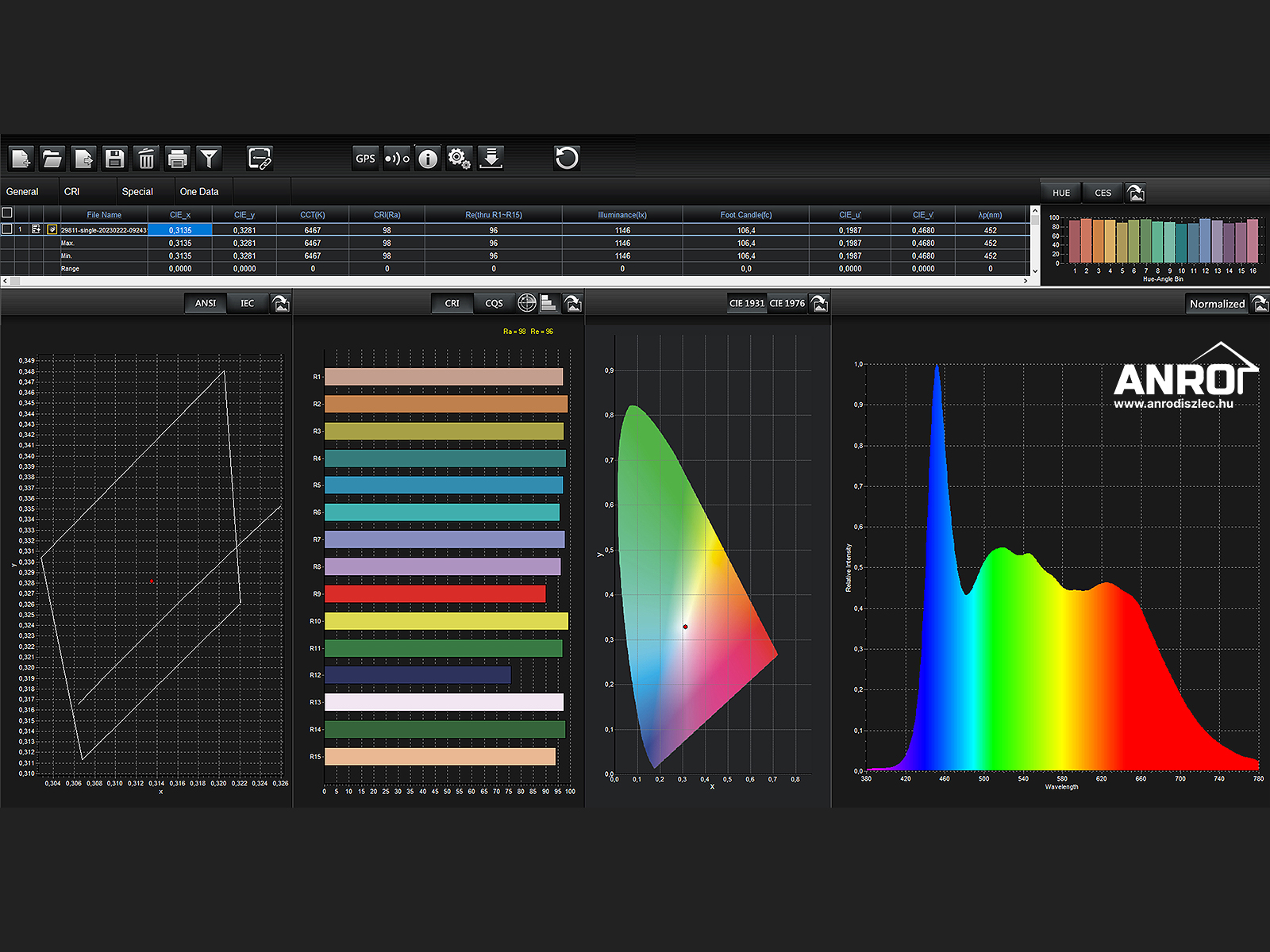
Task: Create a new measurement file
Action: point(21,159)
